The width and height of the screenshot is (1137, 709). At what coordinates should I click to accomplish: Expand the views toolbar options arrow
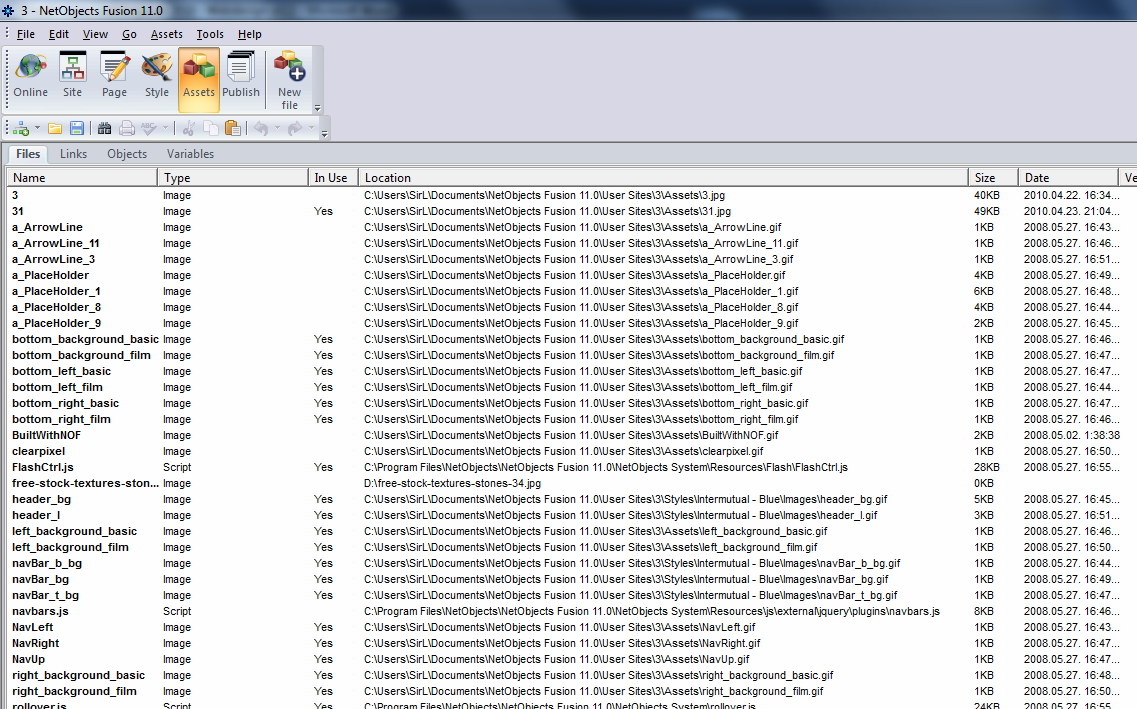318,108
